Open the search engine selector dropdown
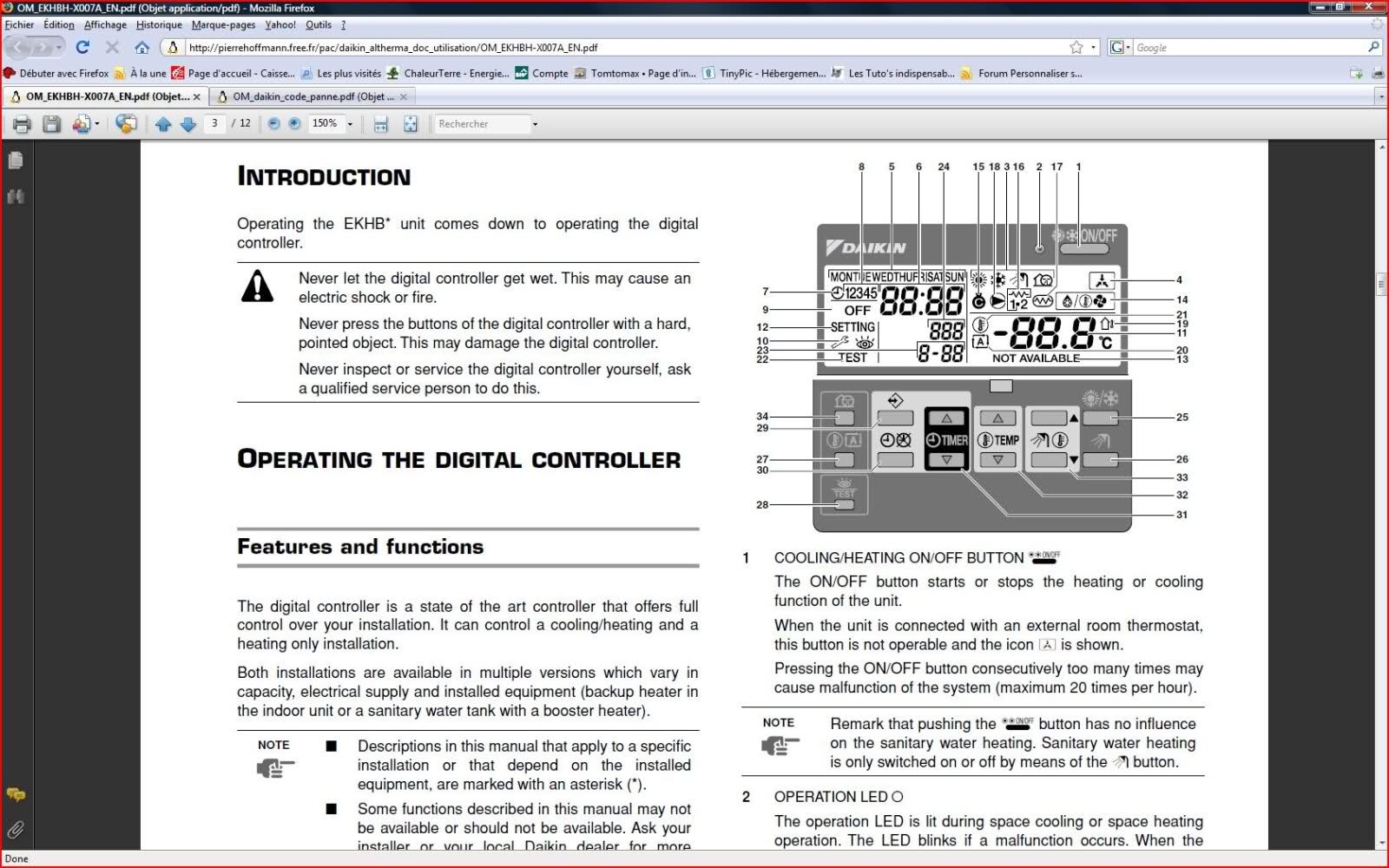This screenshot has height=868, width=1389. 1120,48
